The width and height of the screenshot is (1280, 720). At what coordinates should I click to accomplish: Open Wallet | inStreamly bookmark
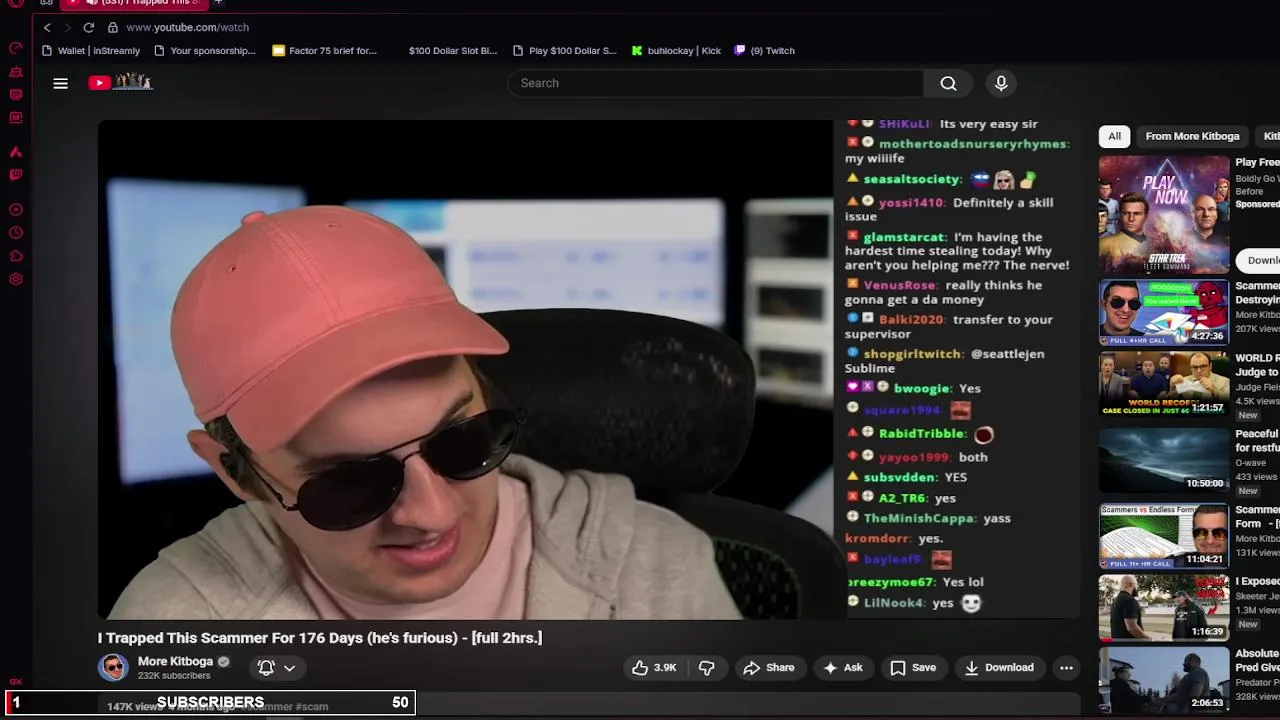pos(91,51)
